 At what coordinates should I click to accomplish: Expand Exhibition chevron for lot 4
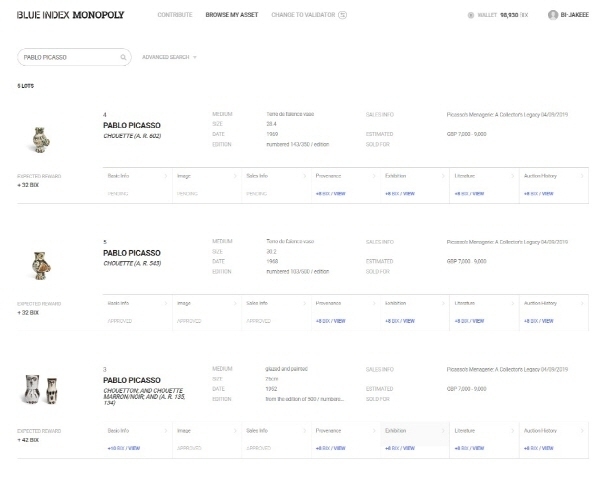[x=443, y=176]
